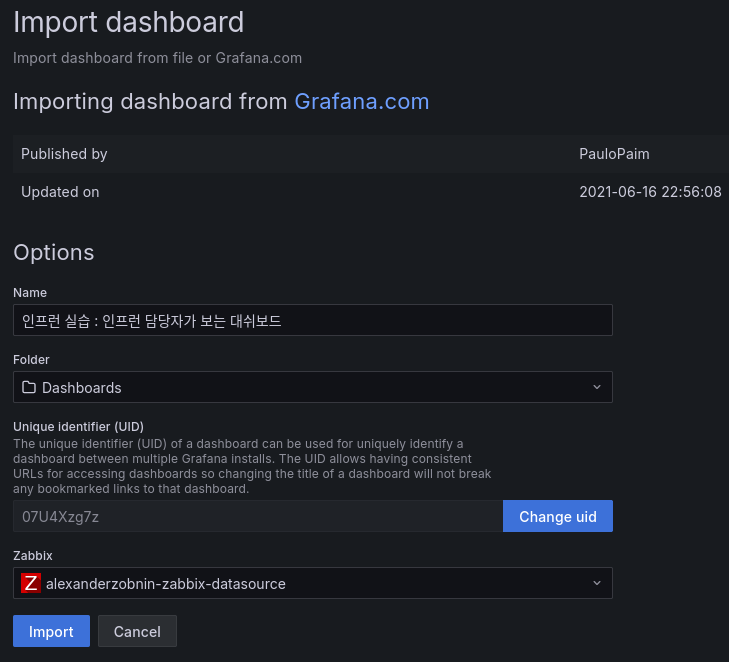Click the Zabbix field label
The width and height of the screenshot is (729, 662).
click(x=33, y=556)
